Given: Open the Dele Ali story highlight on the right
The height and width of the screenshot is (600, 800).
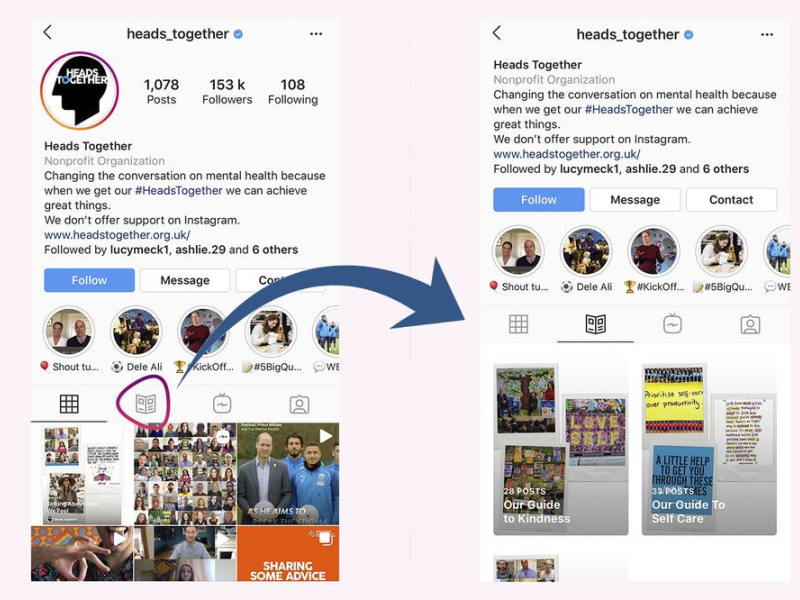Looking at the screenshot, I should 586,259.
